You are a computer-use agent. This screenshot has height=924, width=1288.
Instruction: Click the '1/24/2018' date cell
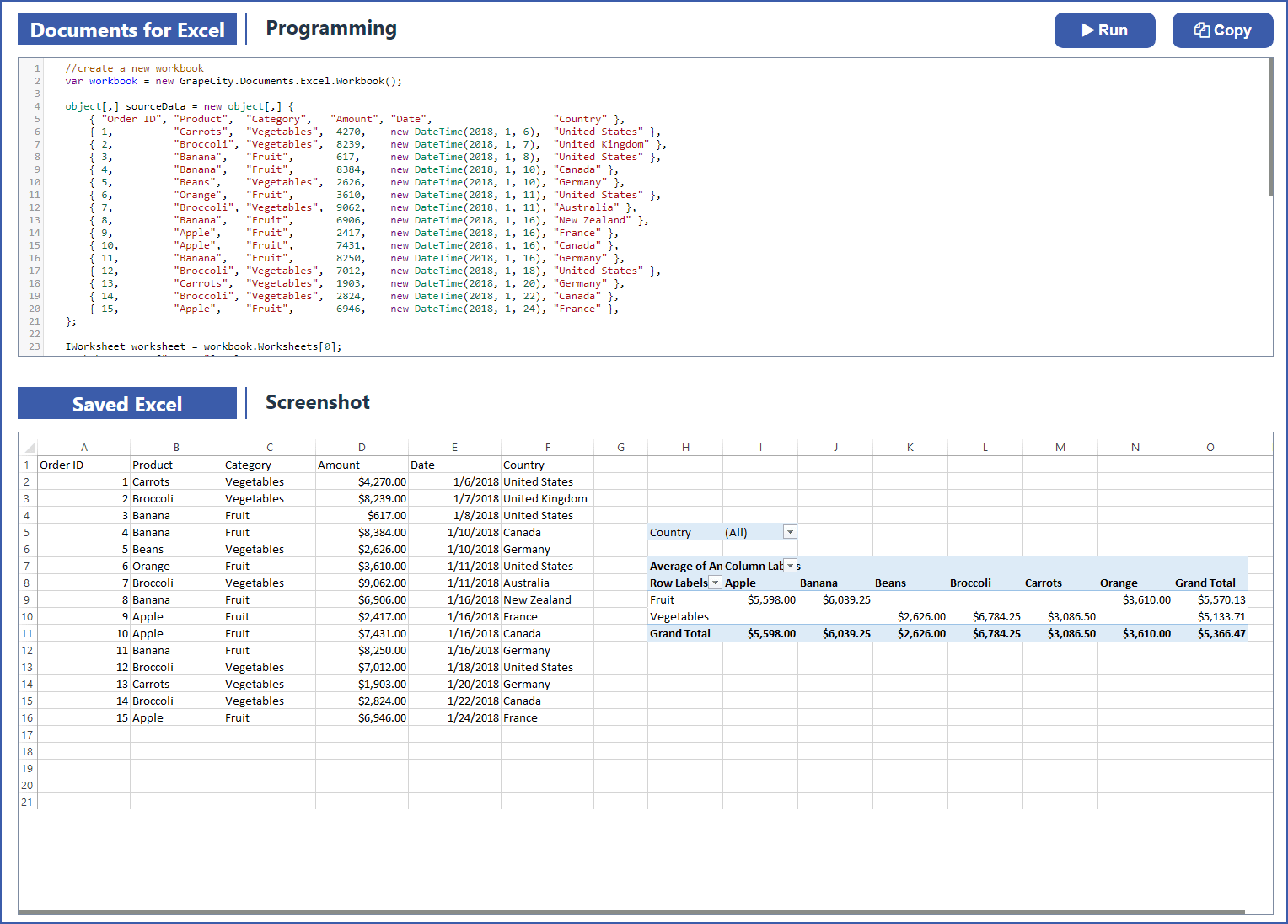pyautogui.click(x=454, y=717)
